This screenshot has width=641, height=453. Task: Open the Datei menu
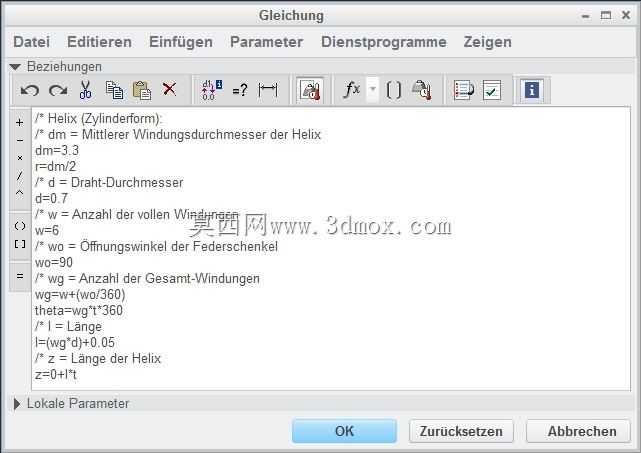point(31,42)
